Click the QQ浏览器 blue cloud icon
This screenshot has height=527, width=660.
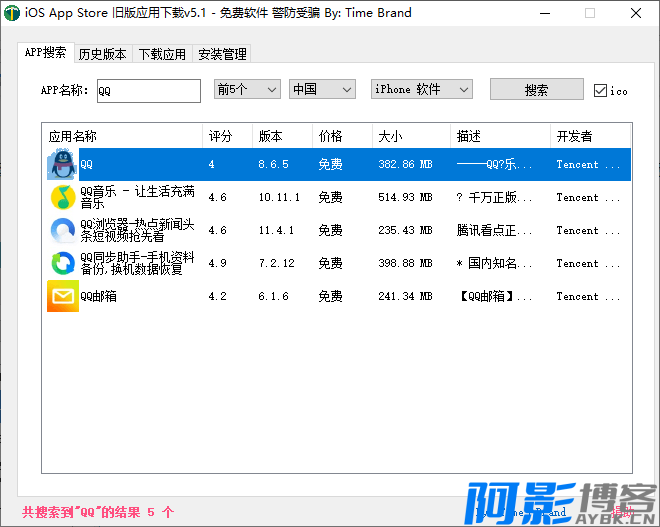click(x=63, y=230)
